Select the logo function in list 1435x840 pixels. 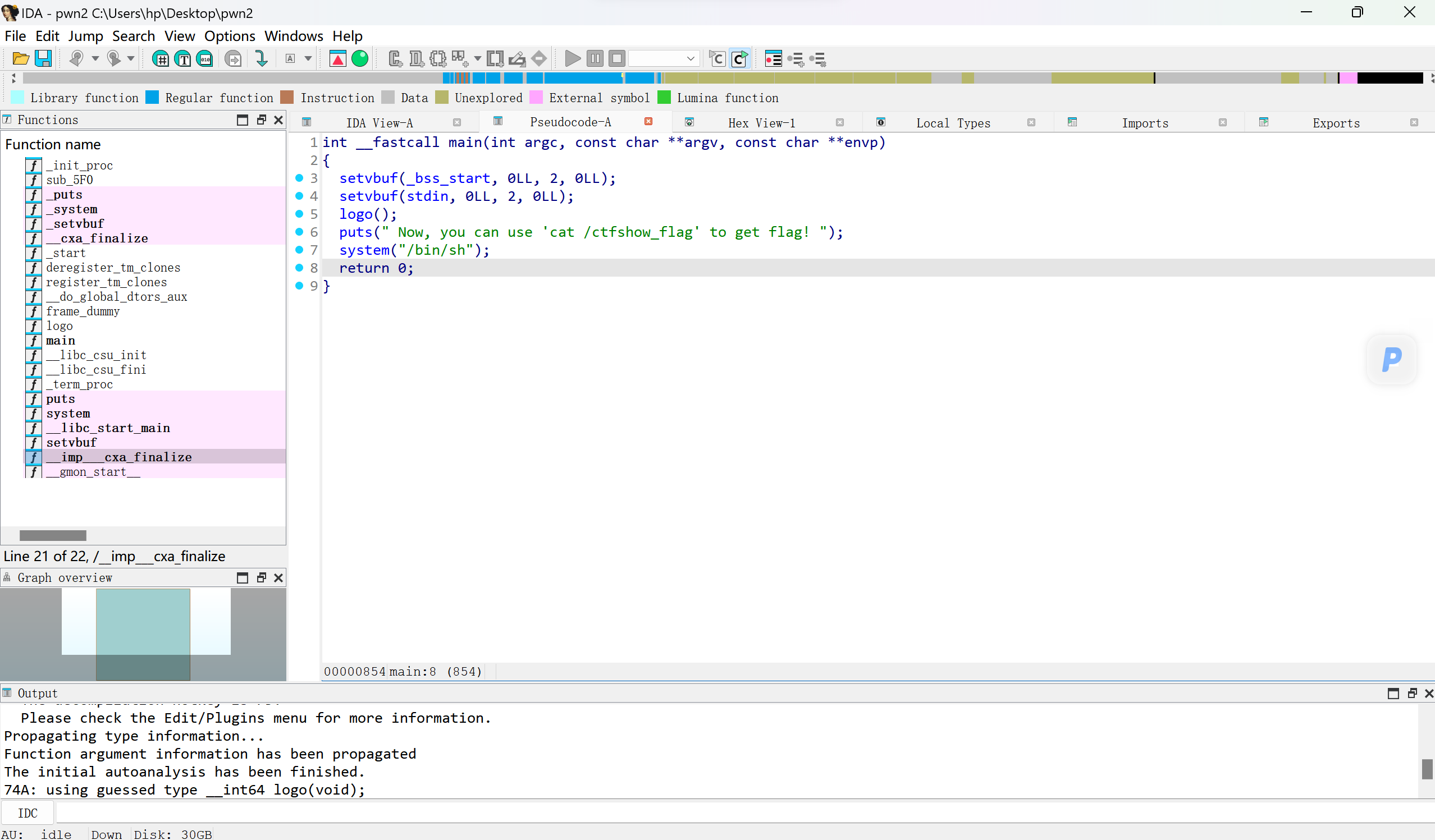59,325
